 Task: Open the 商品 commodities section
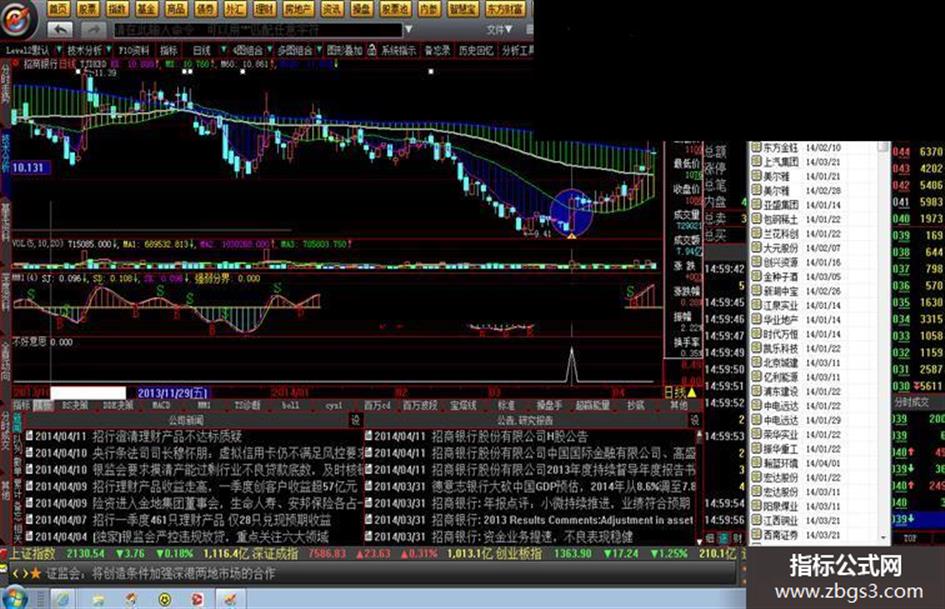176,8
